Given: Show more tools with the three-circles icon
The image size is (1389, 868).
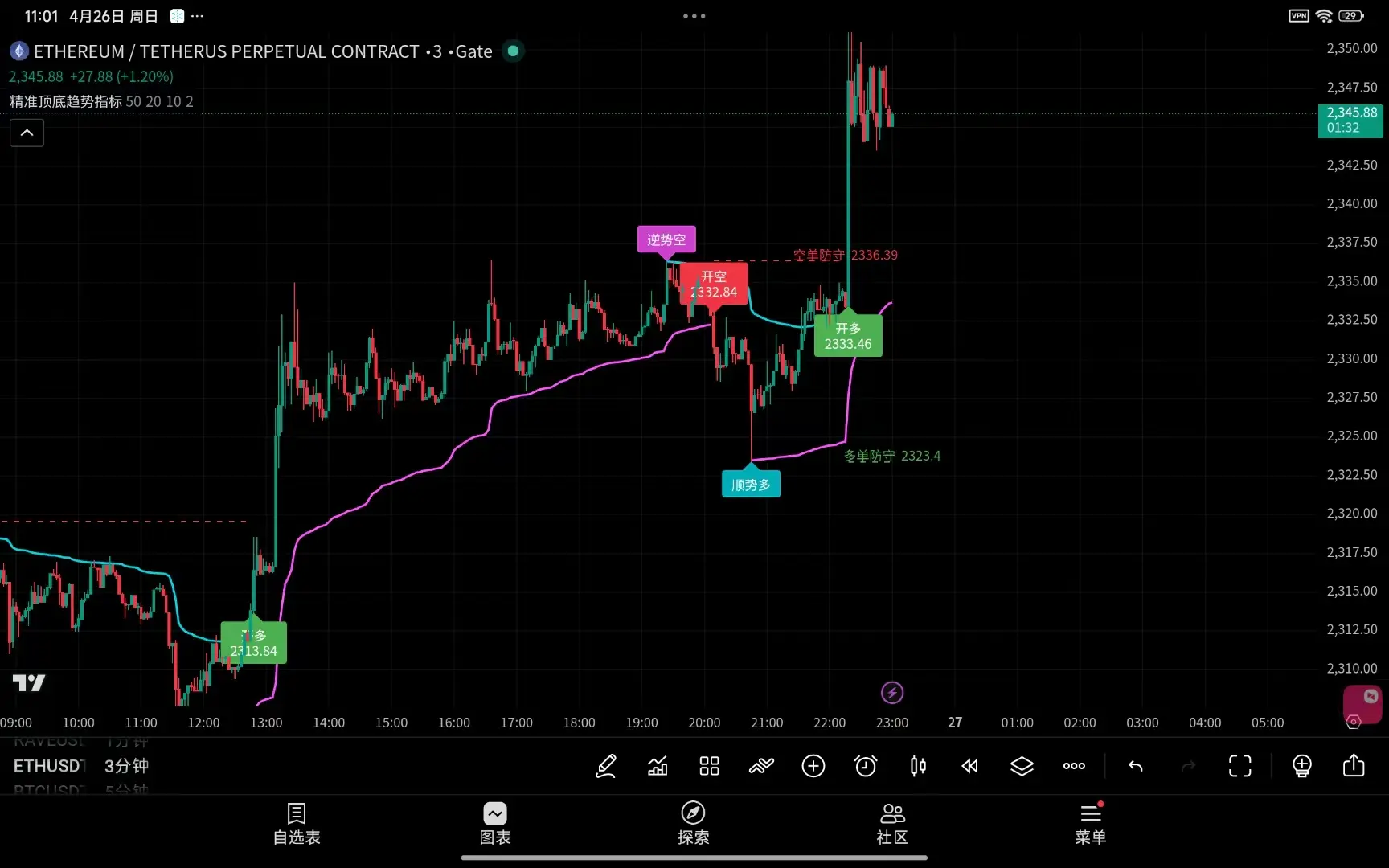Looking at the screenshot, I should click(1074, 766).
